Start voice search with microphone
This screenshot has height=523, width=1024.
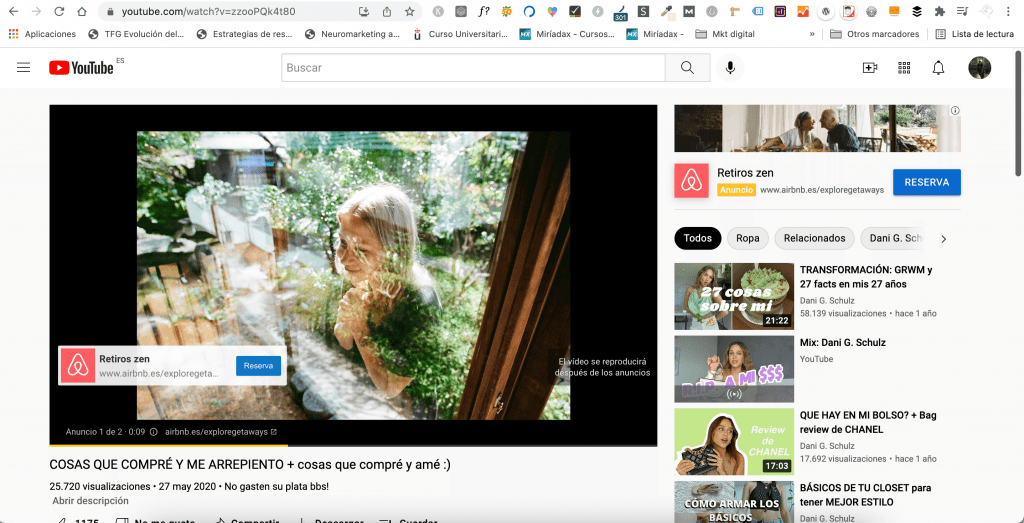[x=730, y=67]
